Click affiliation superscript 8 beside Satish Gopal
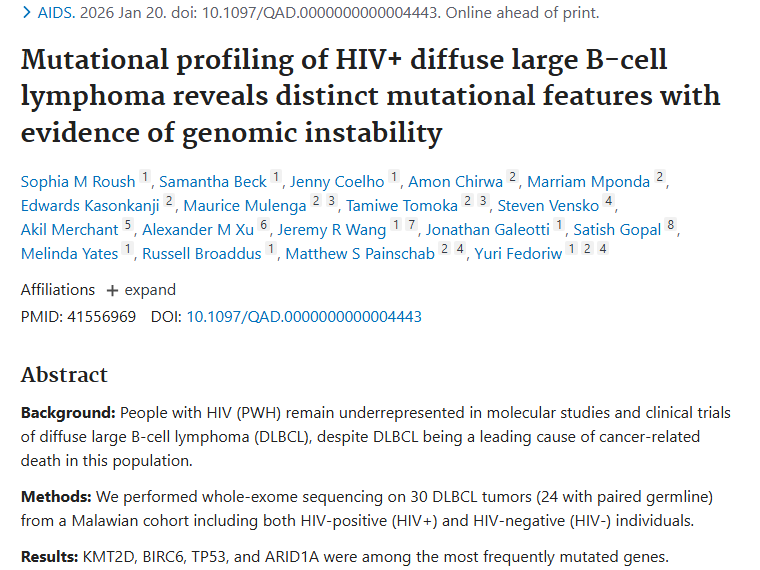This screenshot has width=760, height=570. pyautogui.click(x=671, y=227)
